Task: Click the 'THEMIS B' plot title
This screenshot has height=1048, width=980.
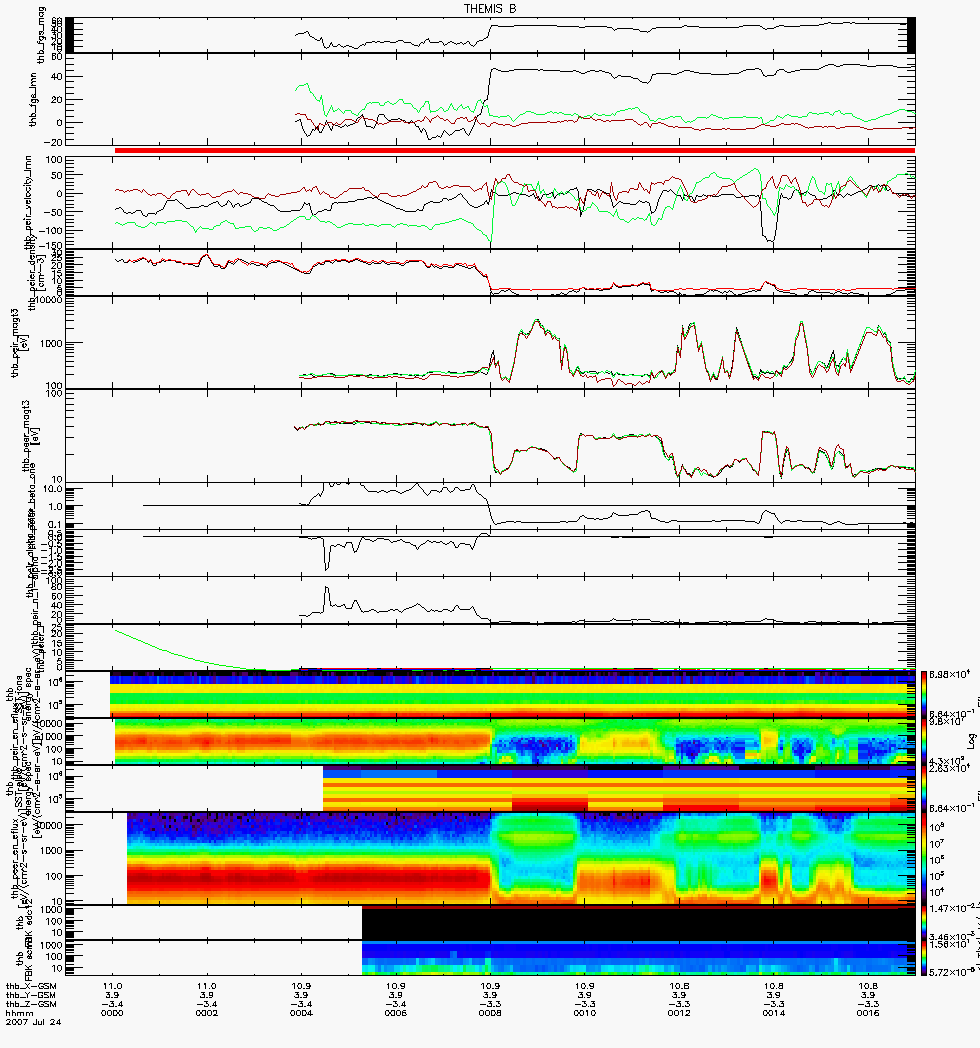Action: pyautogui.click(x=490, y=9)
